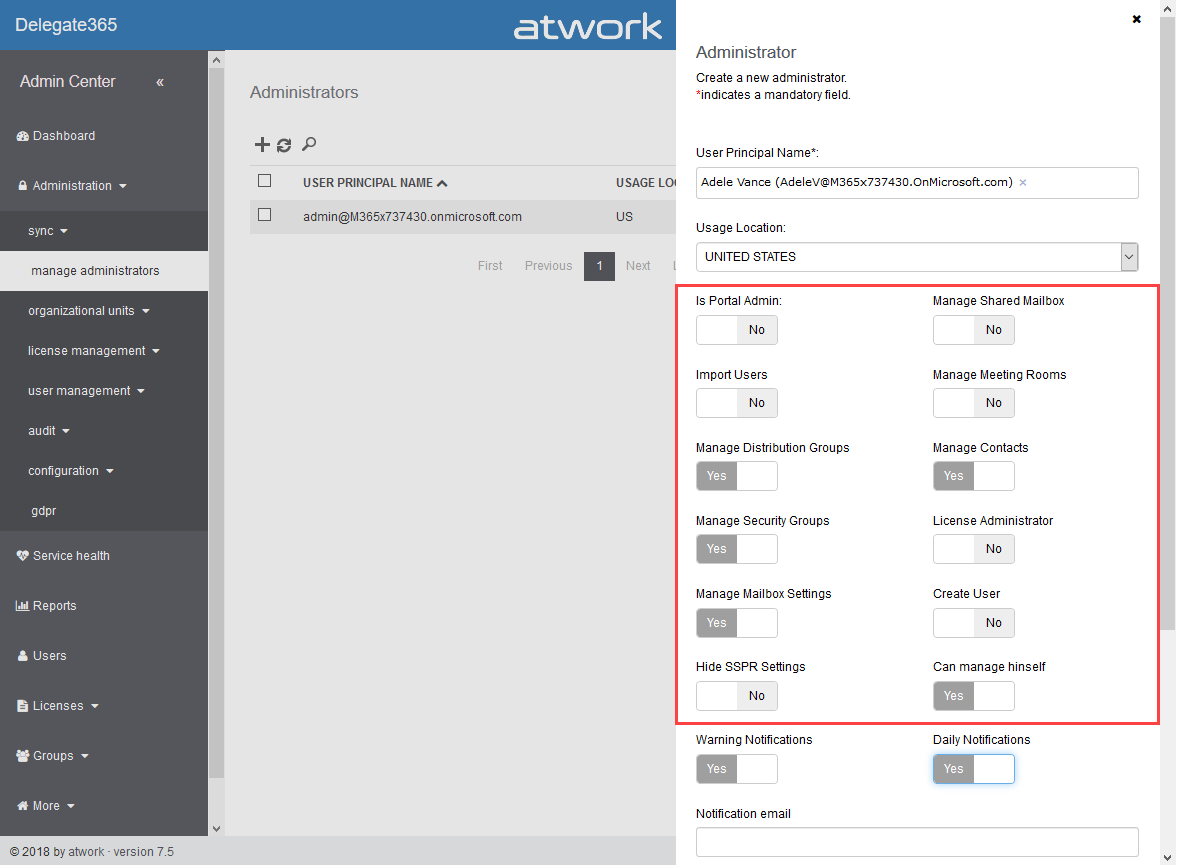
Task: Click the Delegate365 title link
Action: pyautogui.click(x=66, y=25)
